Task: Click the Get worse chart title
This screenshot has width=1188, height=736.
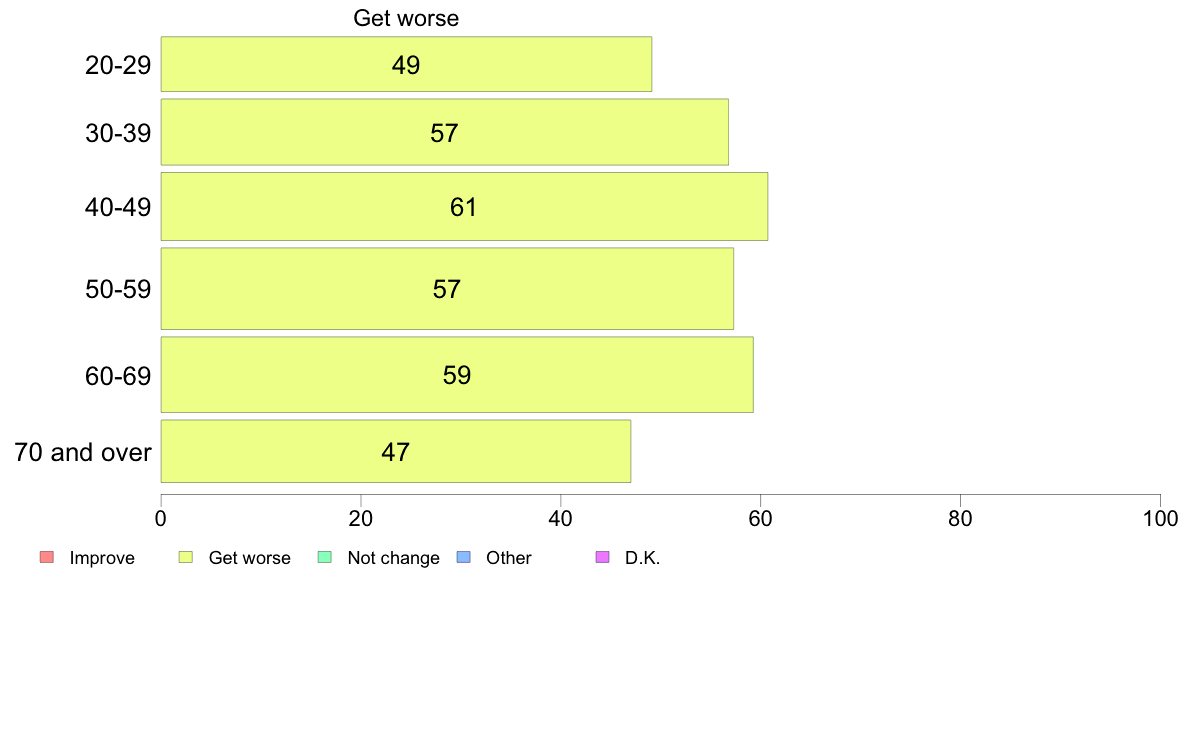Action: [406, 18]
